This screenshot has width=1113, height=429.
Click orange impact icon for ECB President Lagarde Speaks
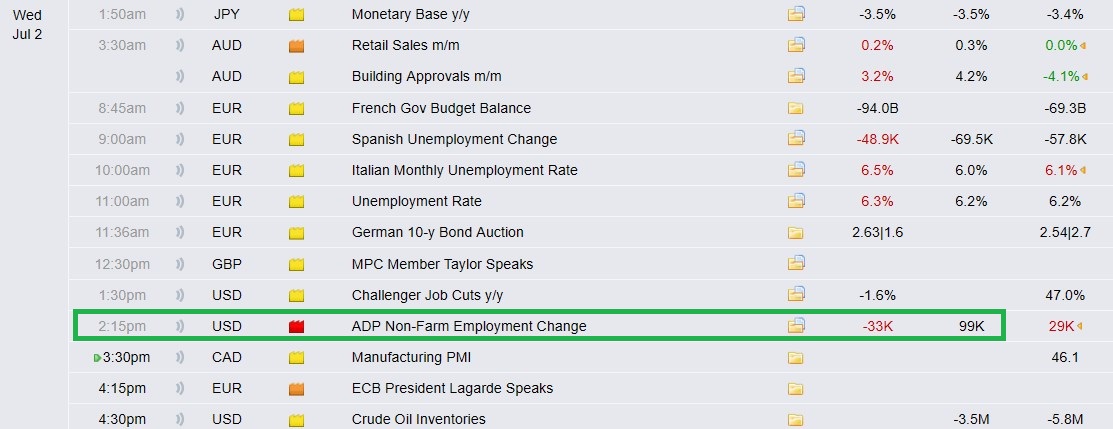coord(296,388)
